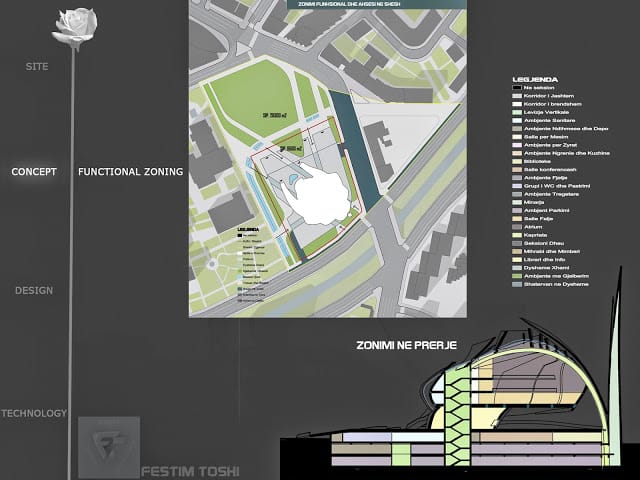Click the FESTIM TOSHI name link
The image size is (640, 480).
pyautogui.click(x=190, y=472)
